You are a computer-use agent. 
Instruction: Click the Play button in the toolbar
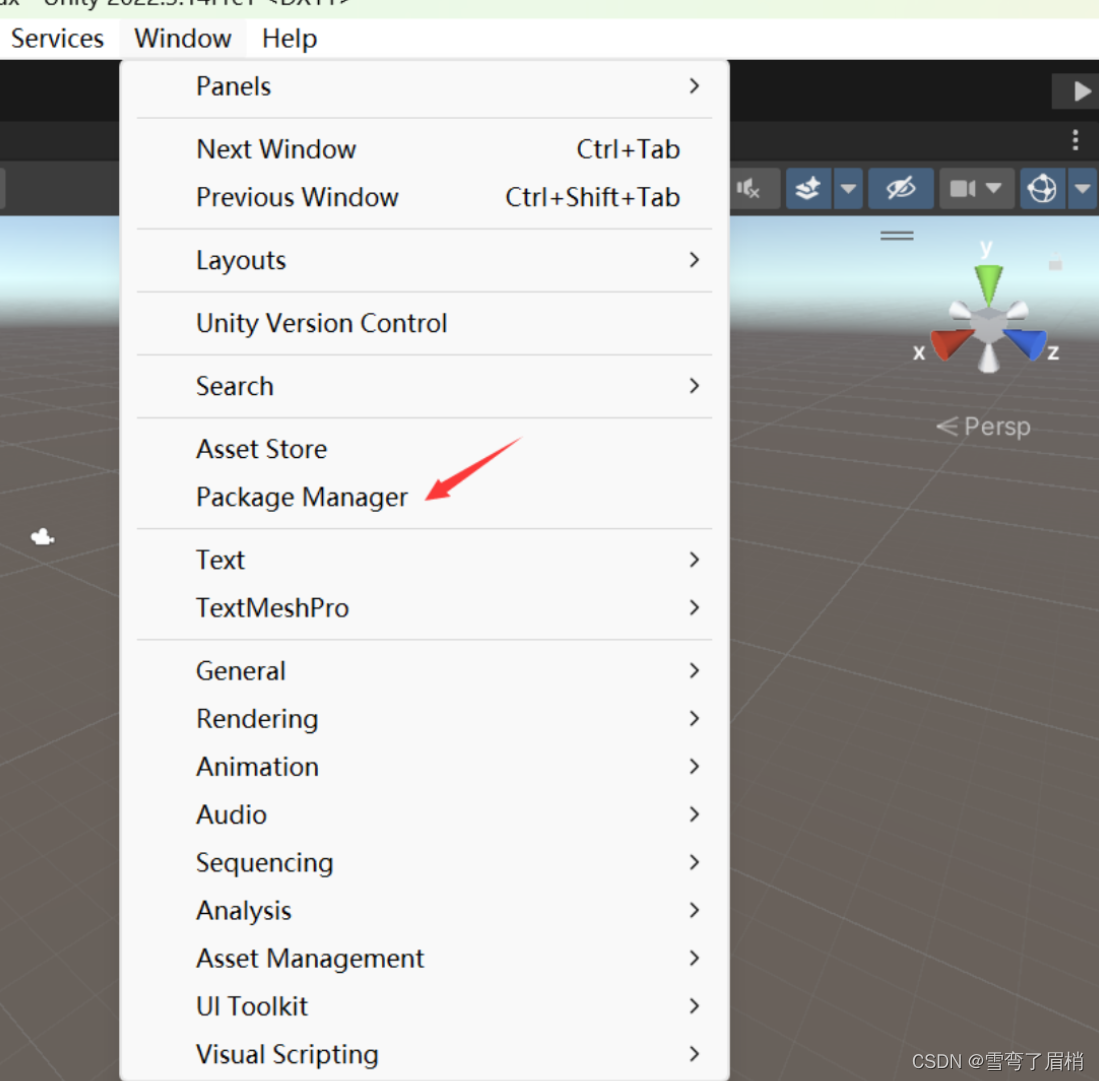[x=1081, y=91]
